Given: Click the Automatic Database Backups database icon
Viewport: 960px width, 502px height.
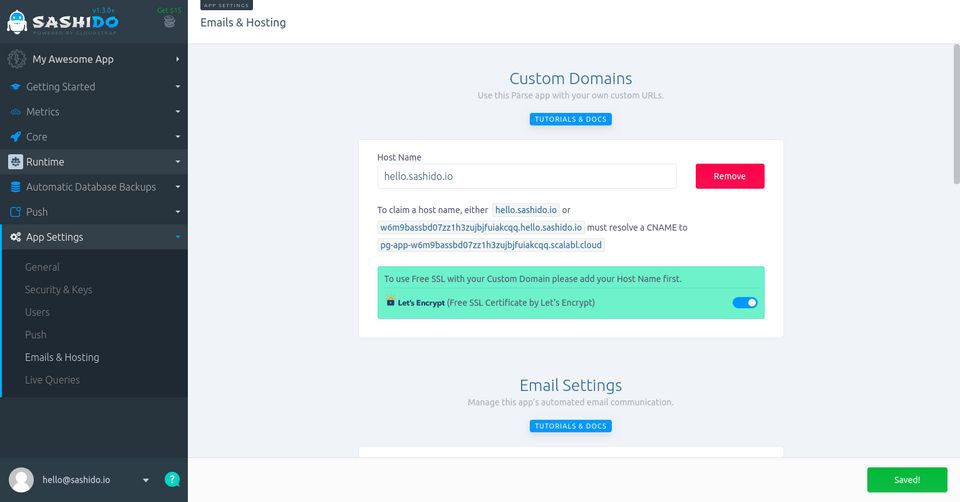Looking at the screenshot, I should 16,187.
